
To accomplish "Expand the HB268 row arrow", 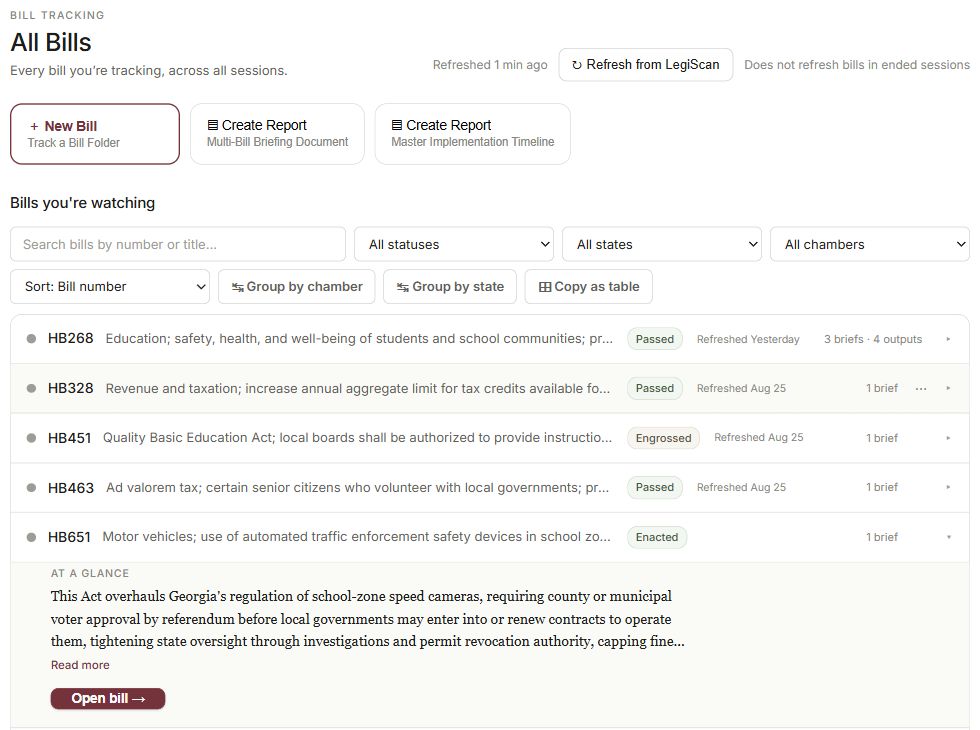I will (948, 339).
